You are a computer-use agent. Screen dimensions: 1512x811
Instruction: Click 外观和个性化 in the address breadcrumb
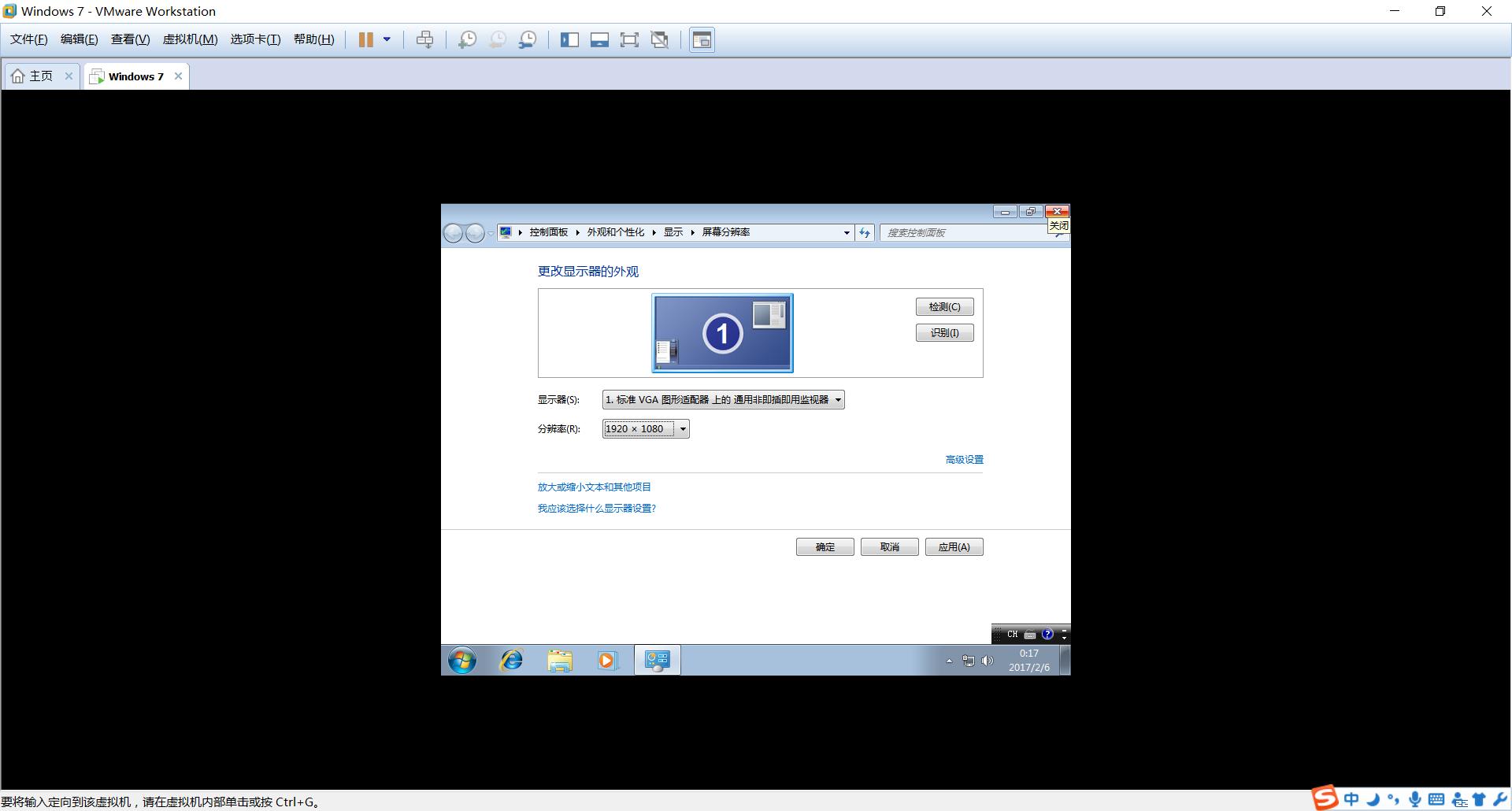tap(615, 232)
